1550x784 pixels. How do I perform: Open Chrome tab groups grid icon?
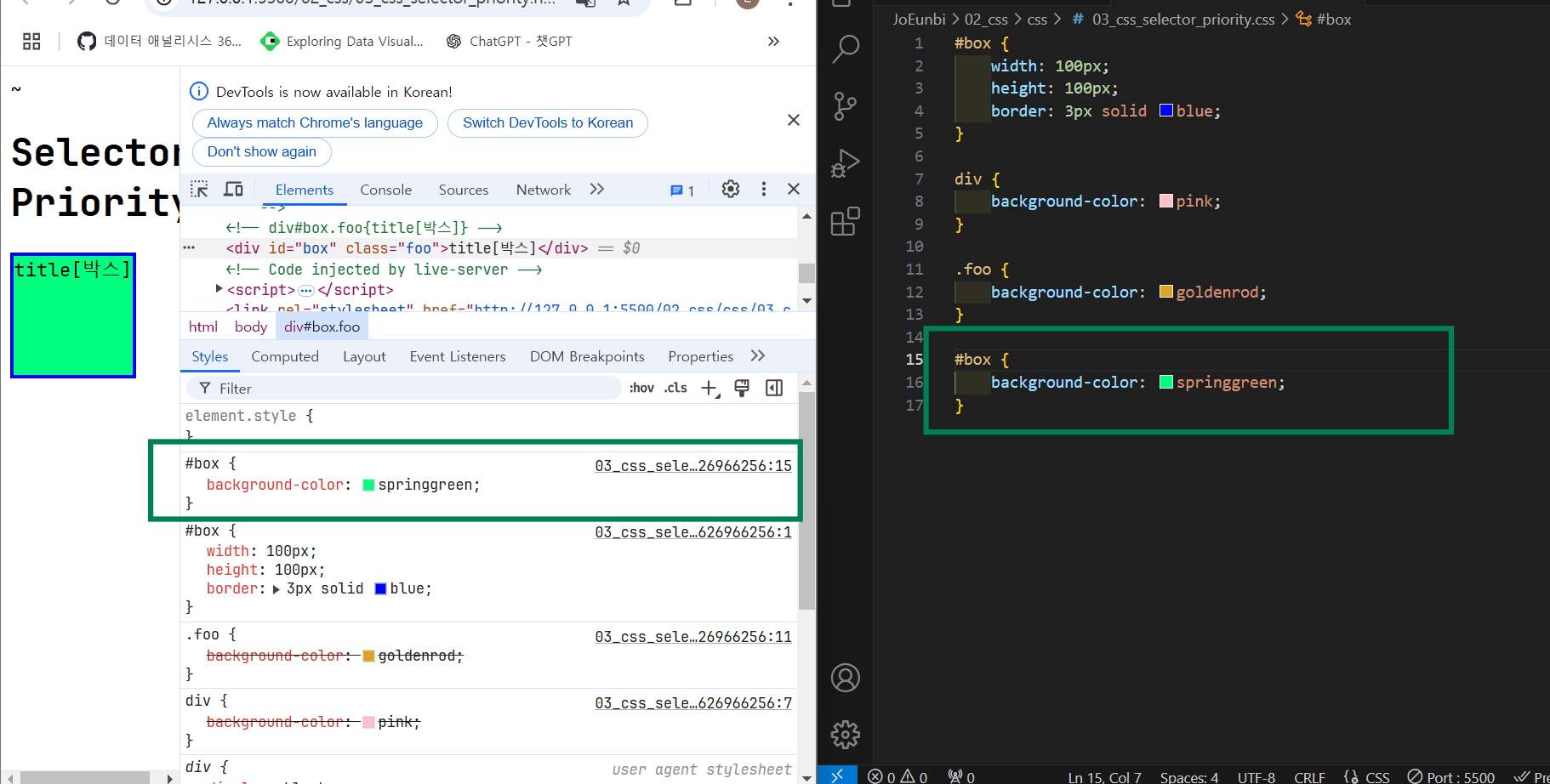tap(31, 41)
